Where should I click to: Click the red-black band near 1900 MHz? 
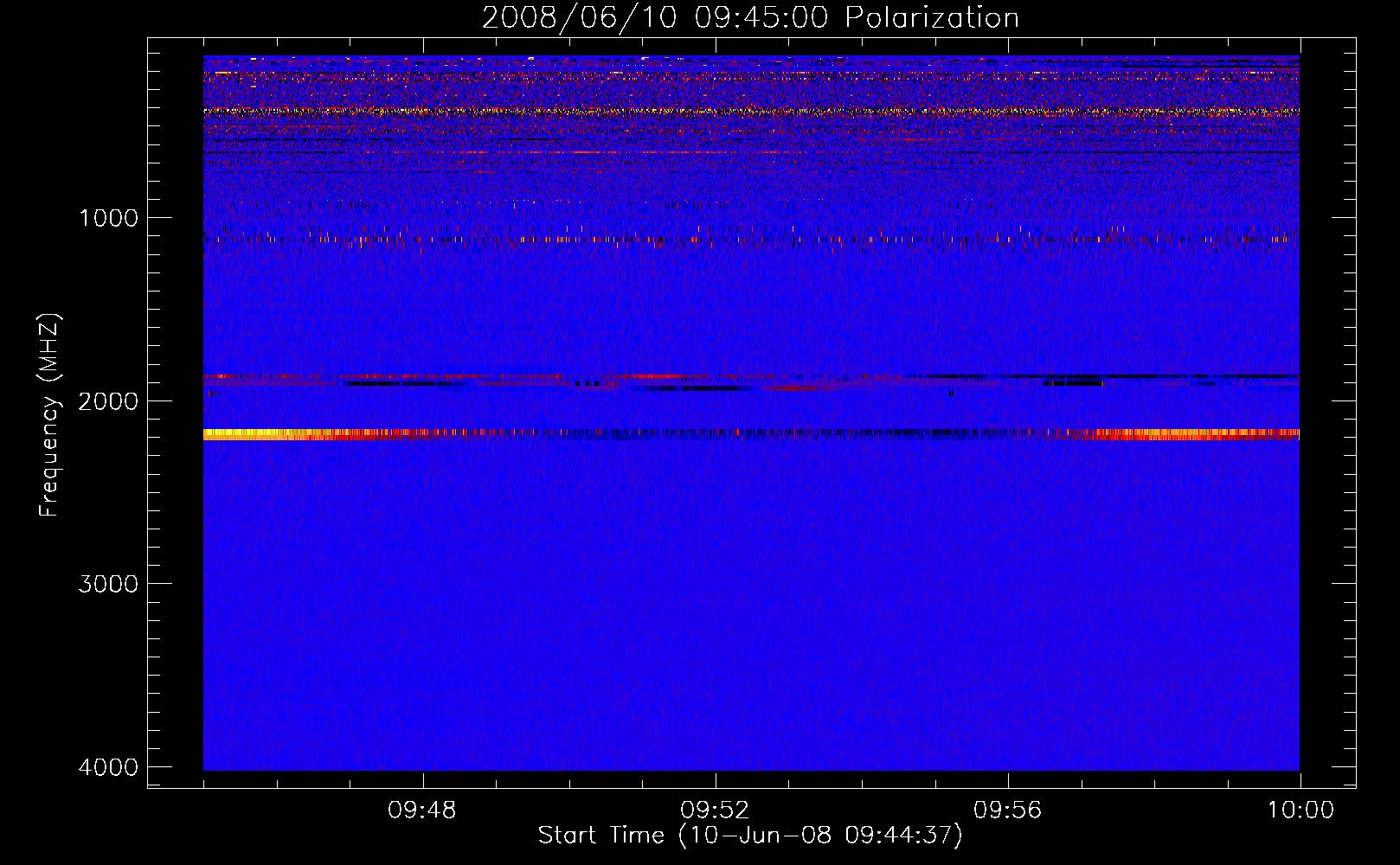point(751,381)
